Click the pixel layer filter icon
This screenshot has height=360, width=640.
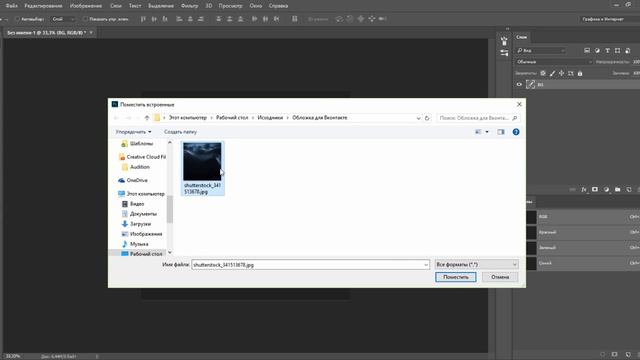pyautogui.click(x=587, y=51)
